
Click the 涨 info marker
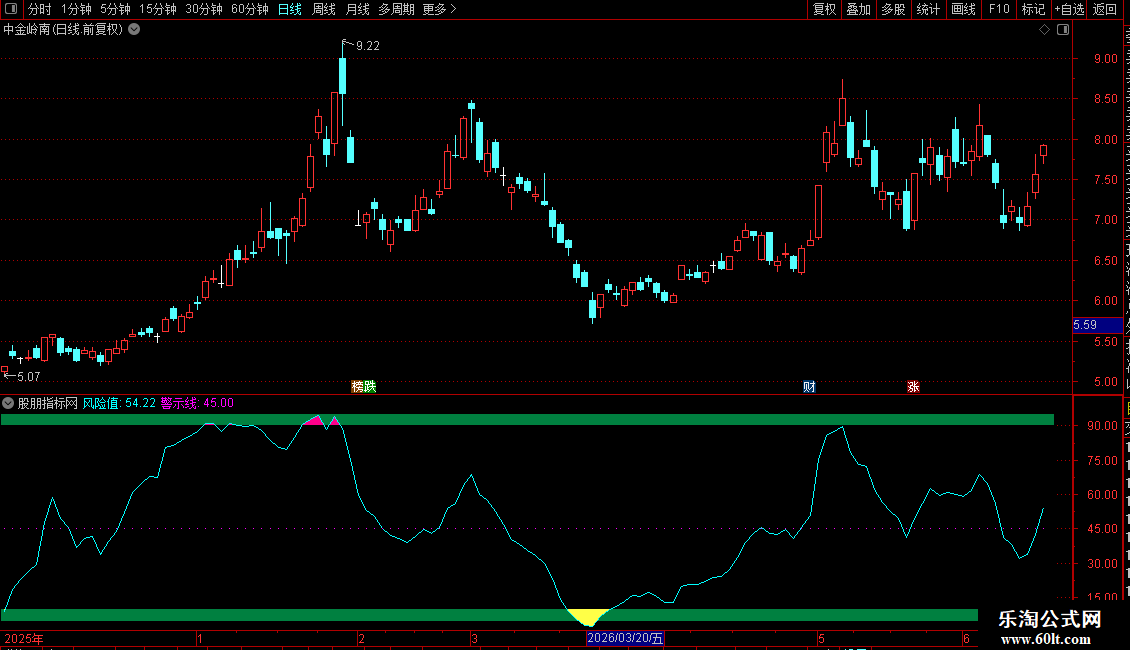coord(913,387)
